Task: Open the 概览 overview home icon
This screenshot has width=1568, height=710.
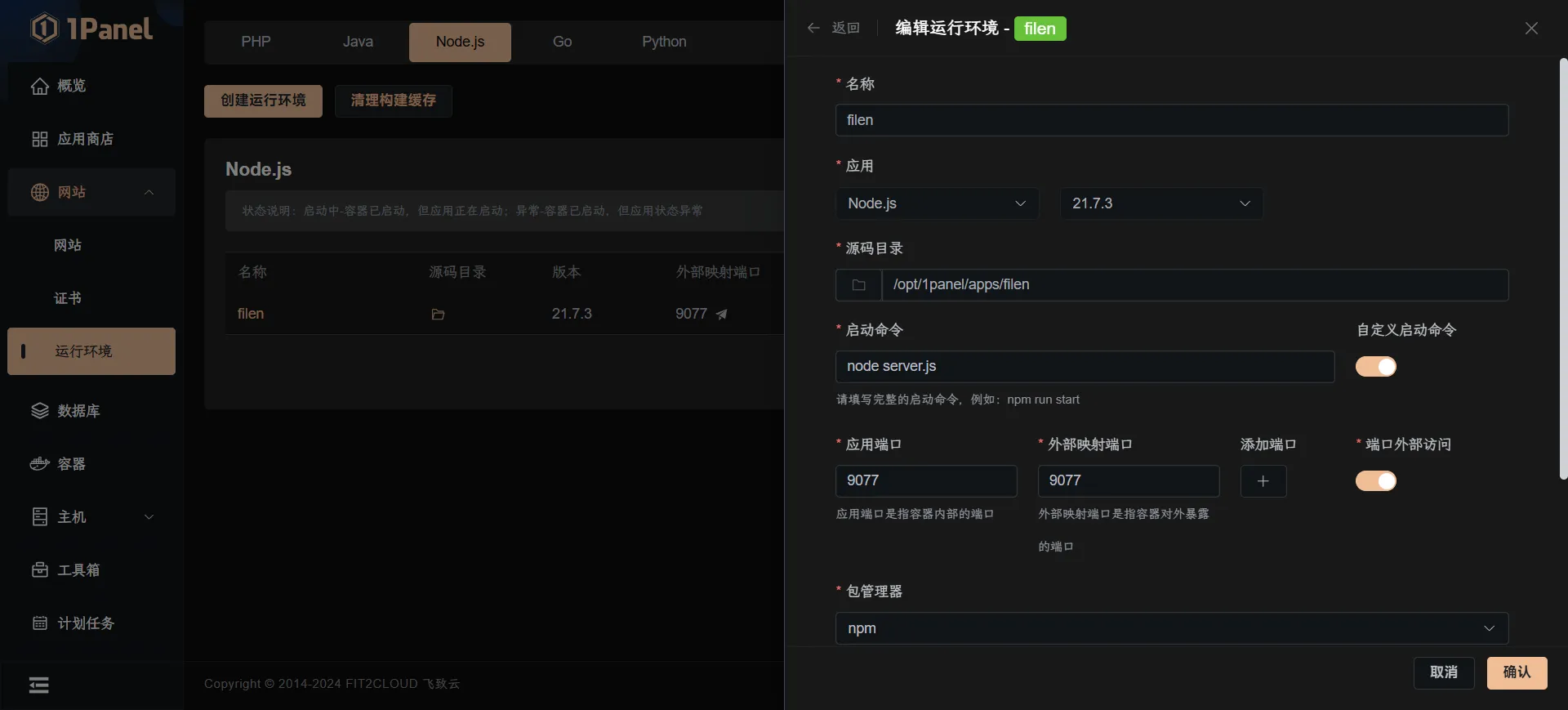Action: pos(39,86)
